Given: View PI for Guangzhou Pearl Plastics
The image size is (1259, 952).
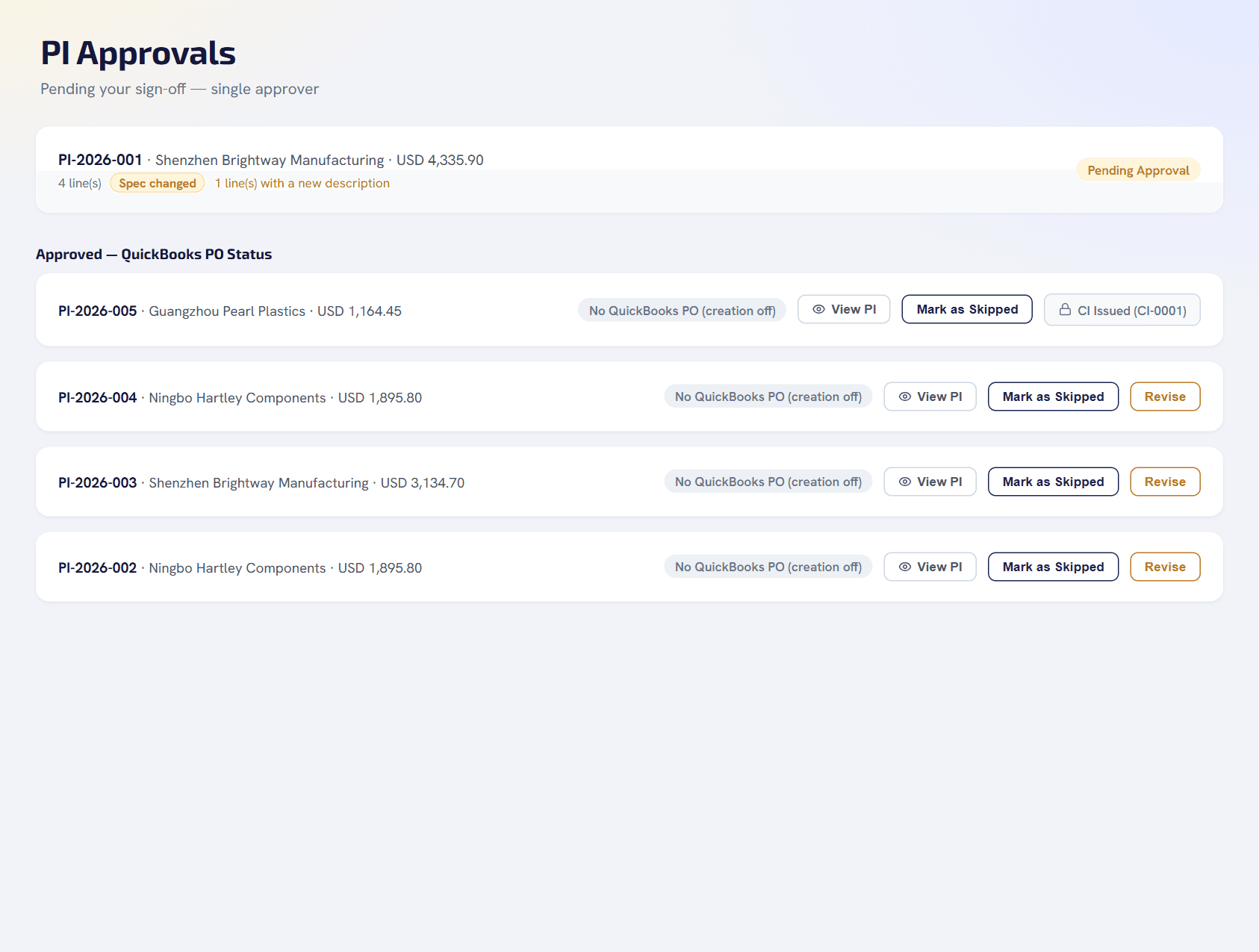Looking at the screenshot, I should (x=844, y=309).
